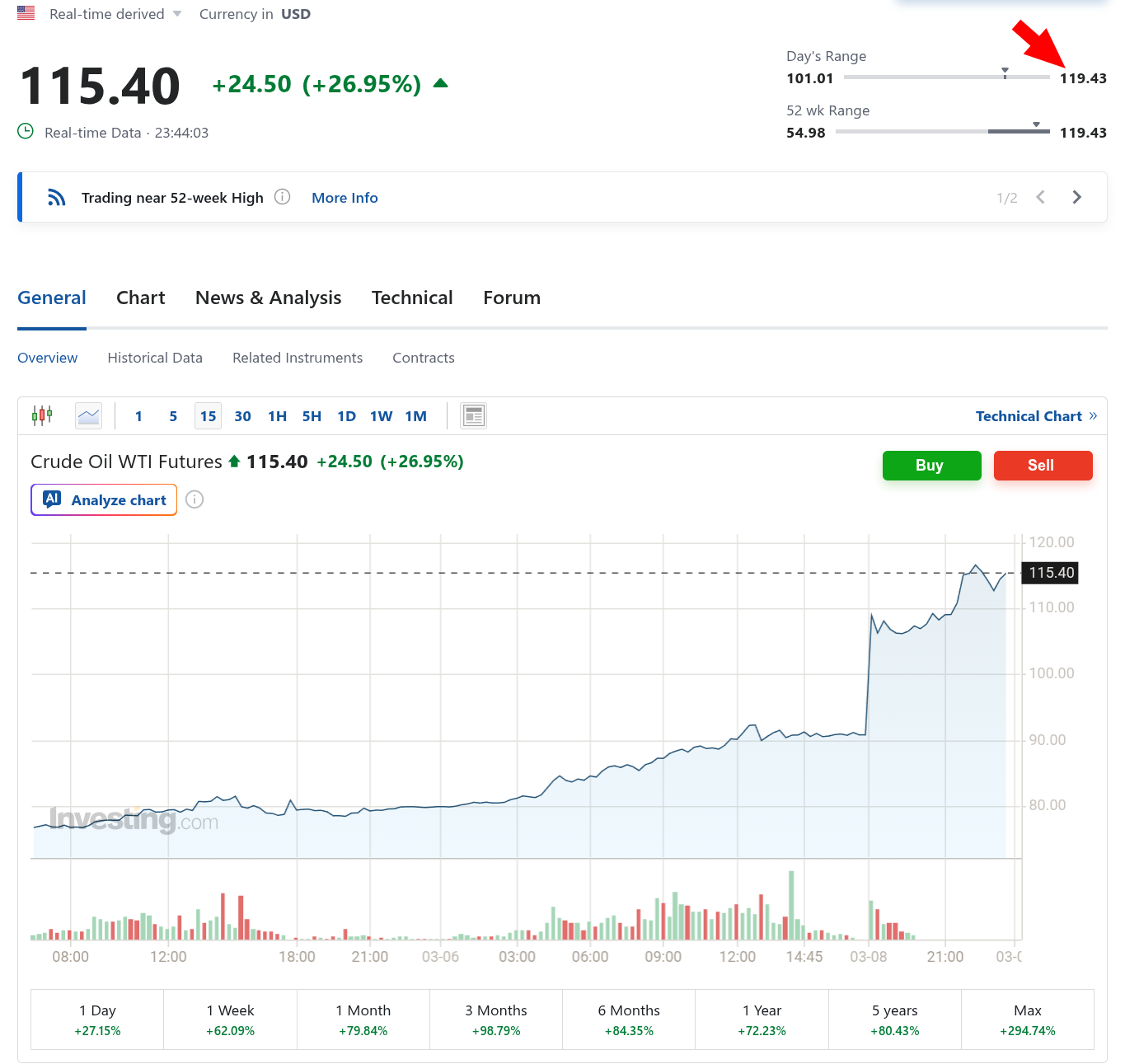
Task: Click the green Buy button
Action: 932,465
